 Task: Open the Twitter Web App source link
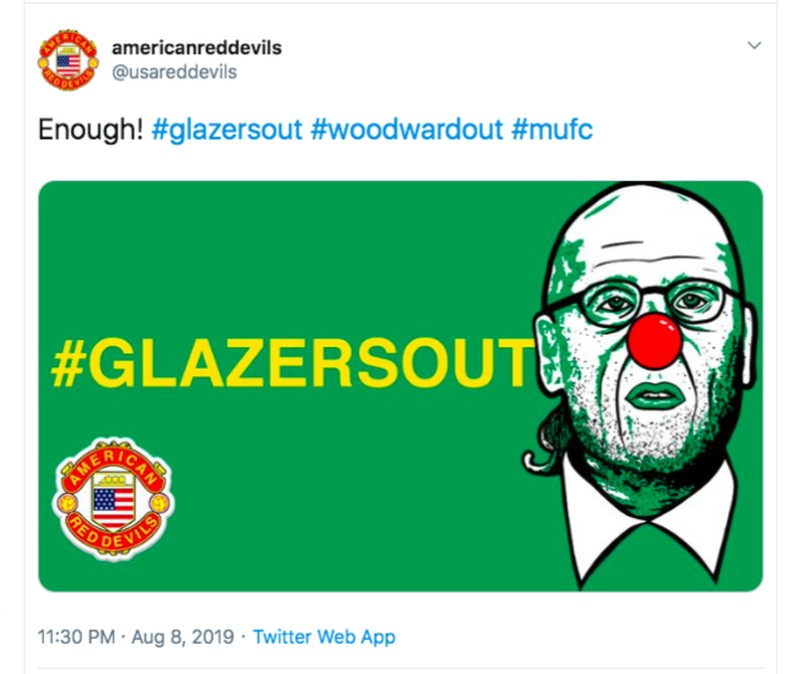[324, 637]
